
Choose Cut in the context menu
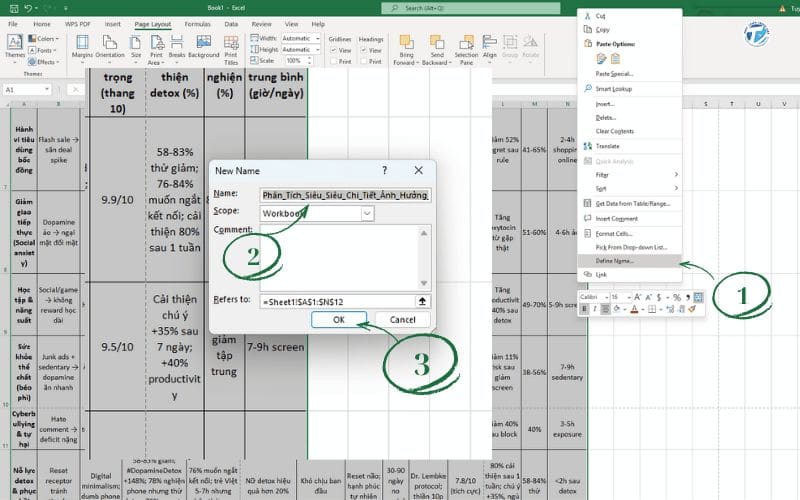coord(629,16)
